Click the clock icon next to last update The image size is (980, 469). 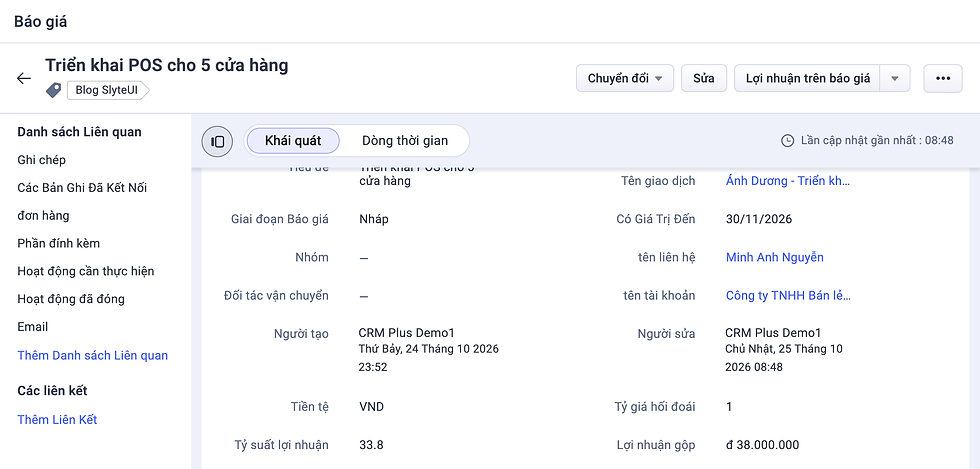(788, 141)
